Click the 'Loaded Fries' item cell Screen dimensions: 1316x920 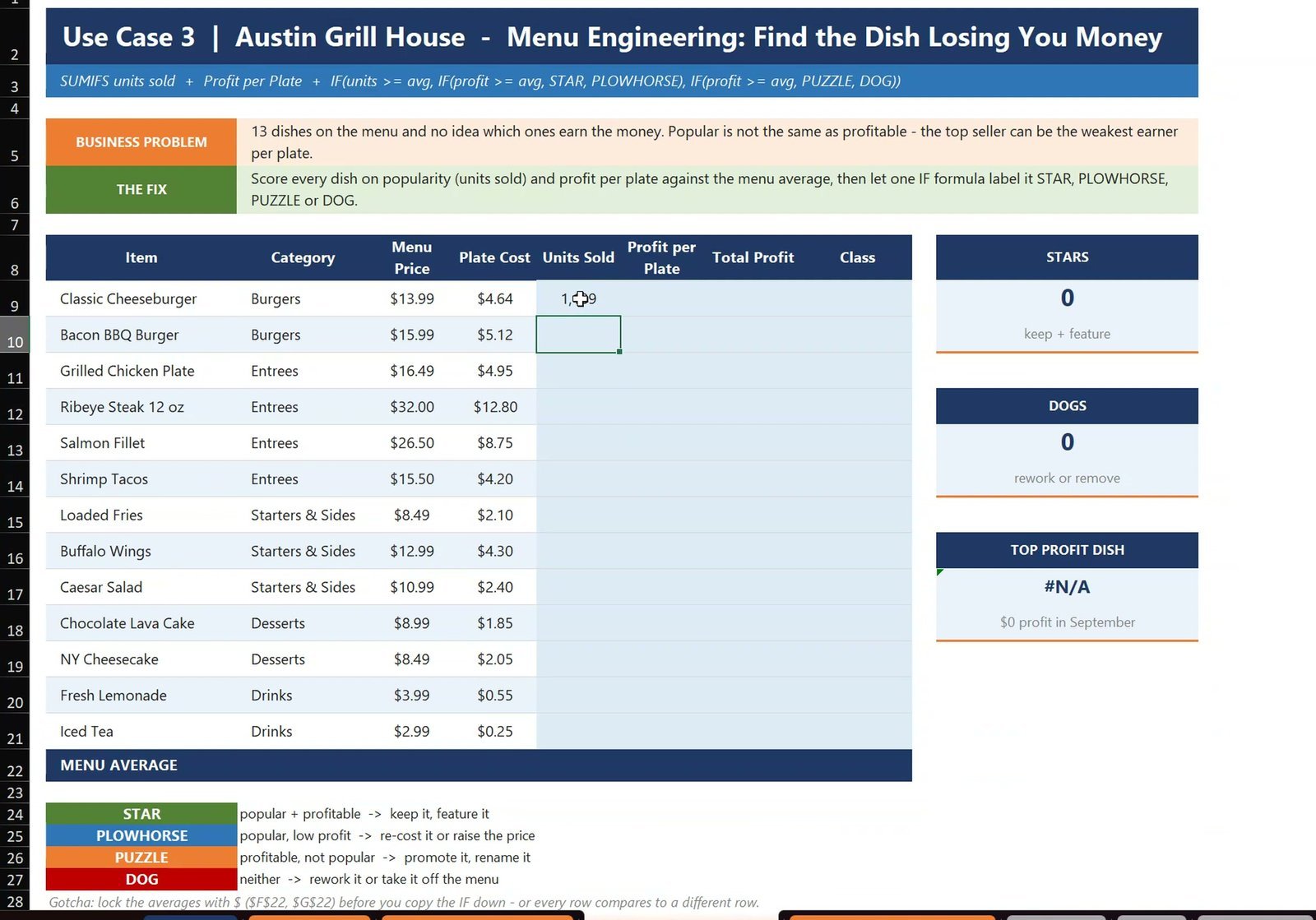tap(141, 515)
